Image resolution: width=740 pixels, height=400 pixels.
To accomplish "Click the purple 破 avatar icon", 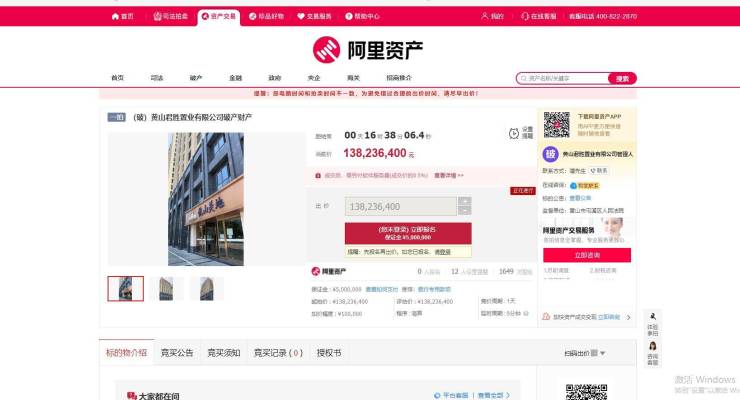I will [x=550, y=154].
